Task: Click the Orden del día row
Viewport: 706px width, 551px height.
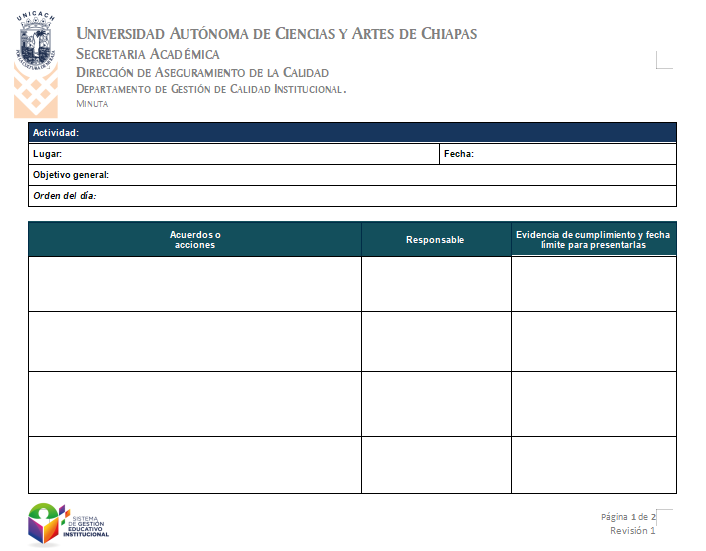Action: [x=352, y=196]
